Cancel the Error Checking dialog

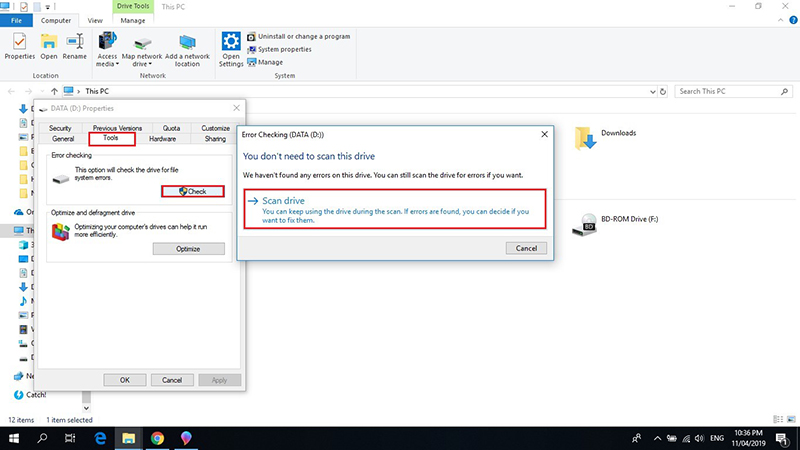(x=526, y=248)
